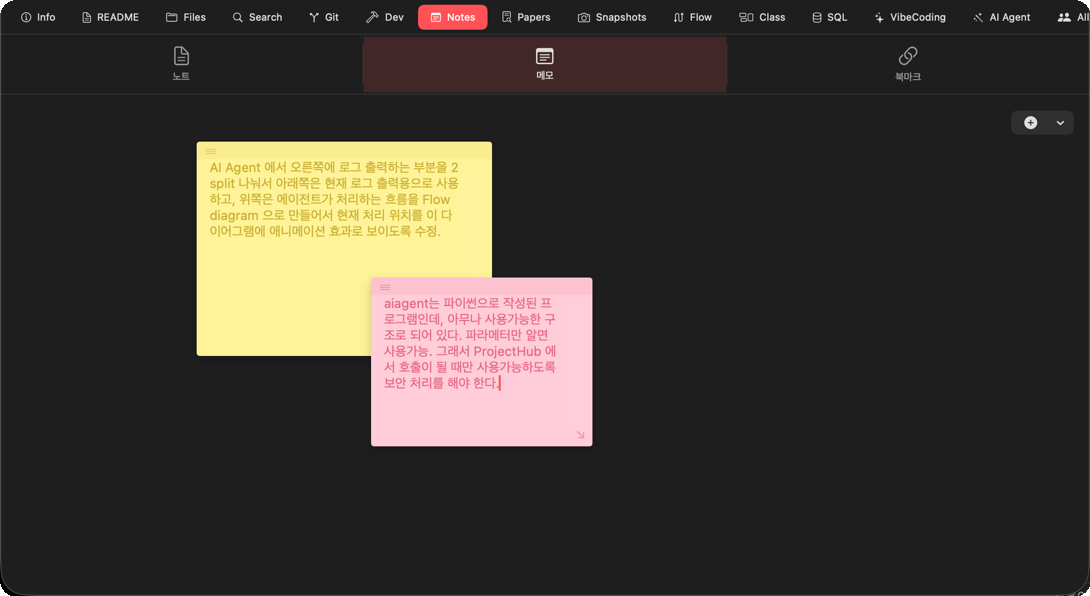Select the 메모 section icon
The image size is (1090, 596).
544,56
